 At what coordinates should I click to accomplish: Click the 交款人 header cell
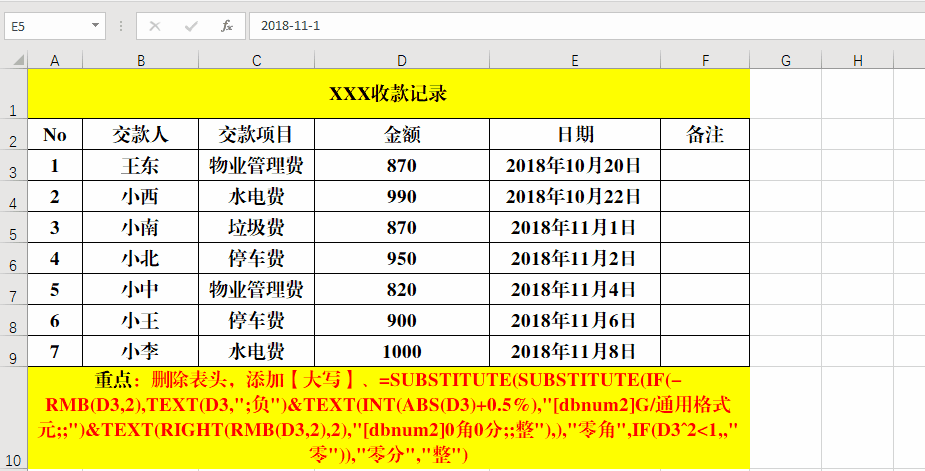[140, 134]
